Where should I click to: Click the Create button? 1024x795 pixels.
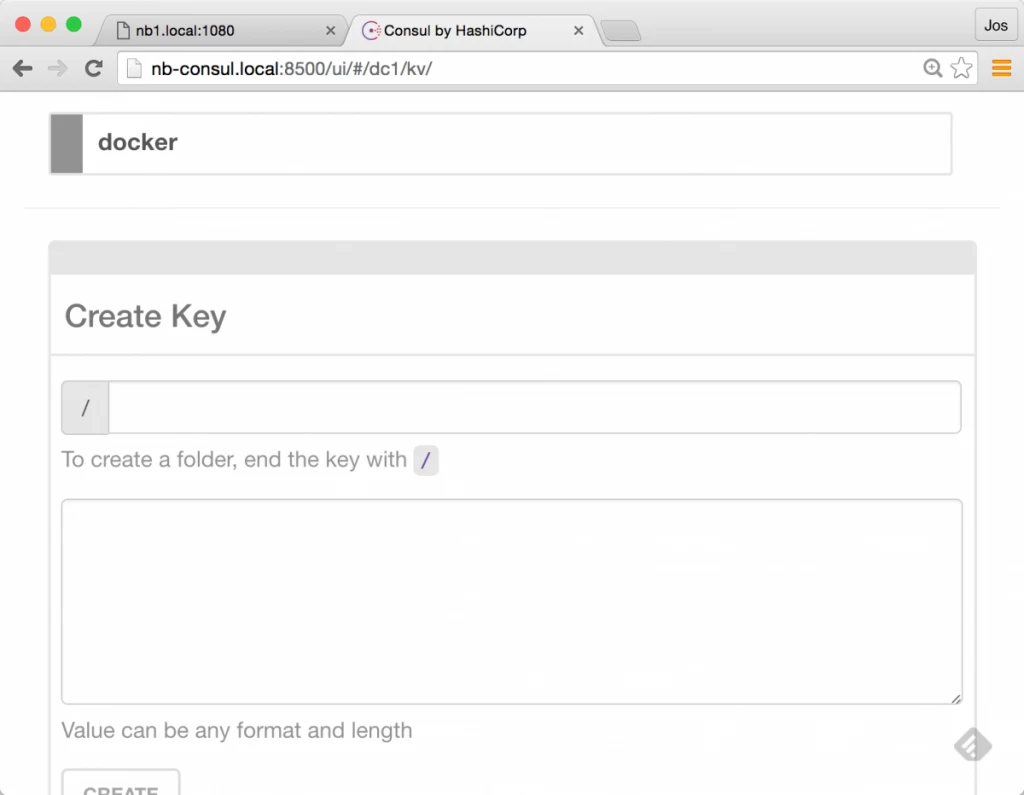[x=121, y=783]
